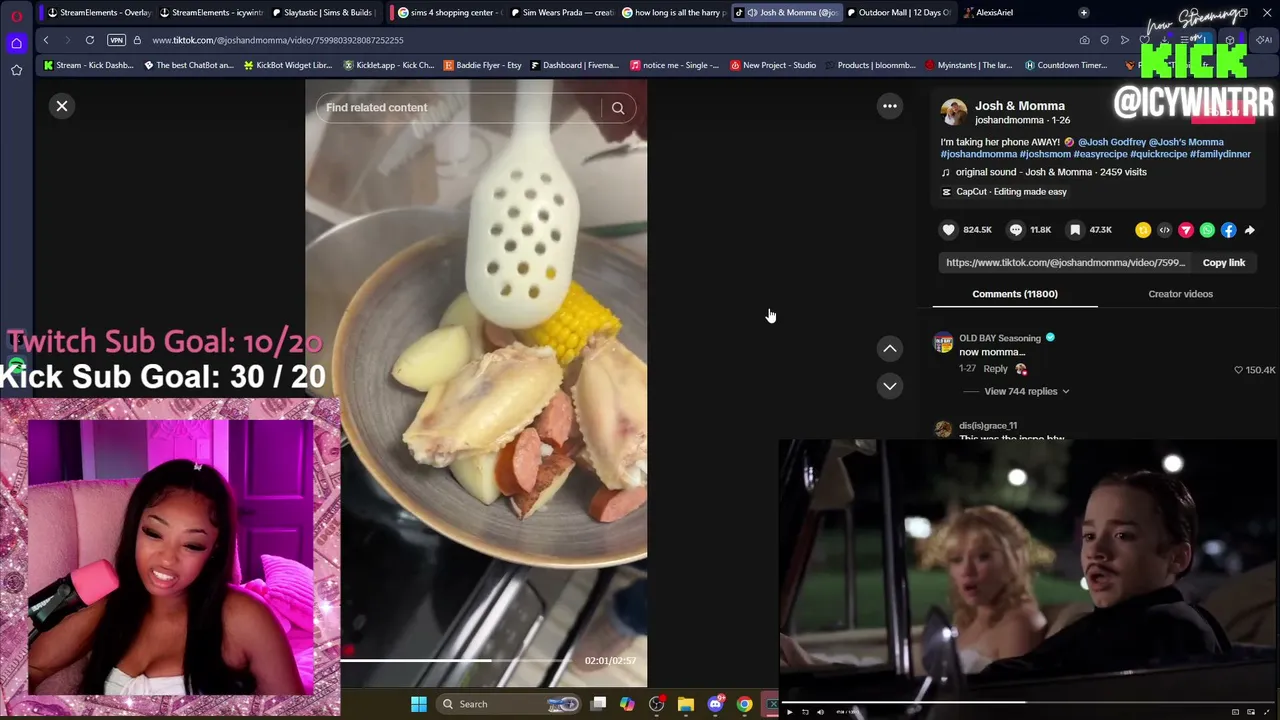Image resolution: width=1280 pixels, height=720 pixels.
Task: Share the video to Facebook
Action: tap(1228, 230)
